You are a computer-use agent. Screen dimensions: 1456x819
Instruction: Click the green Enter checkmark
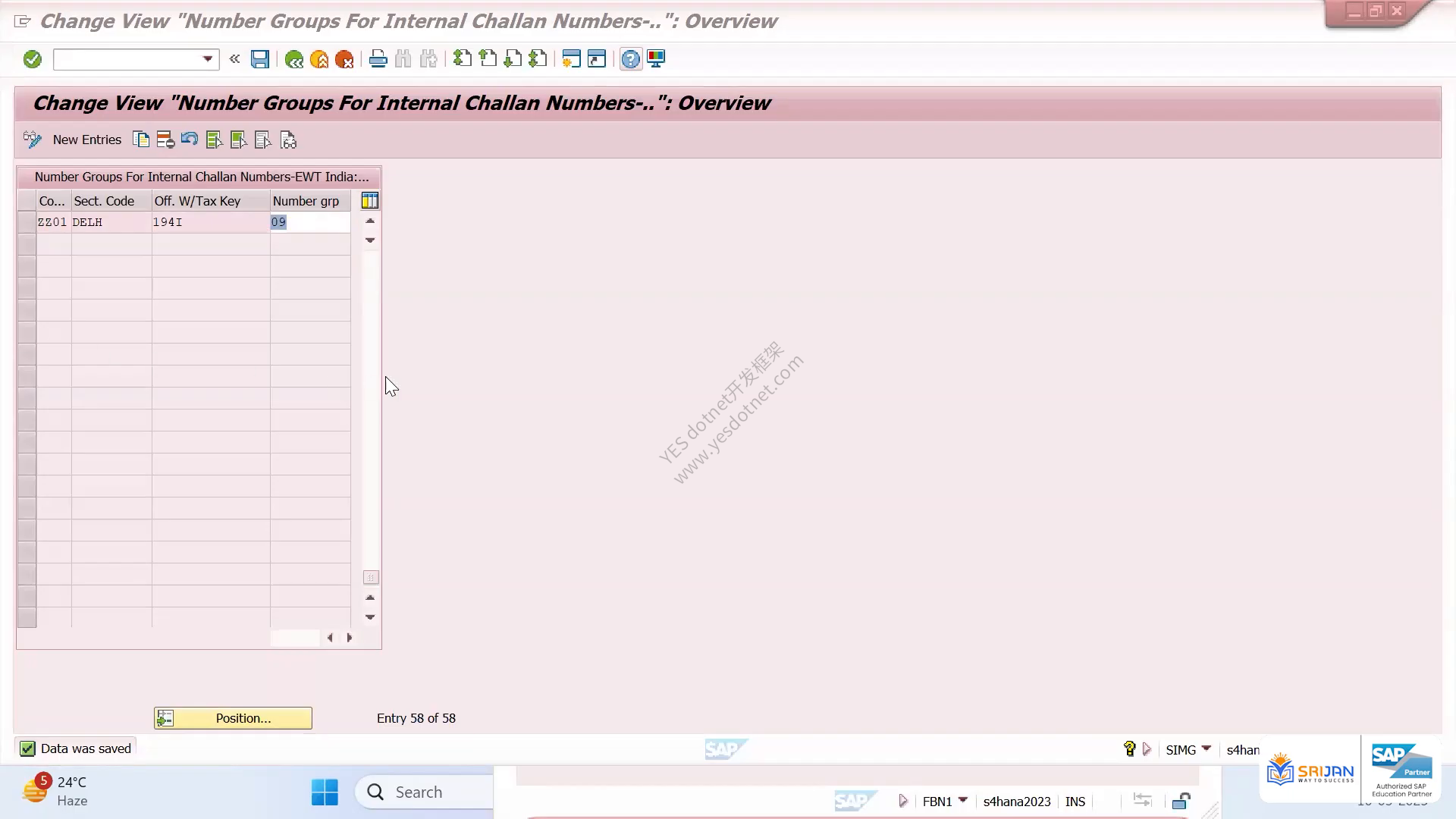(33, 59)
